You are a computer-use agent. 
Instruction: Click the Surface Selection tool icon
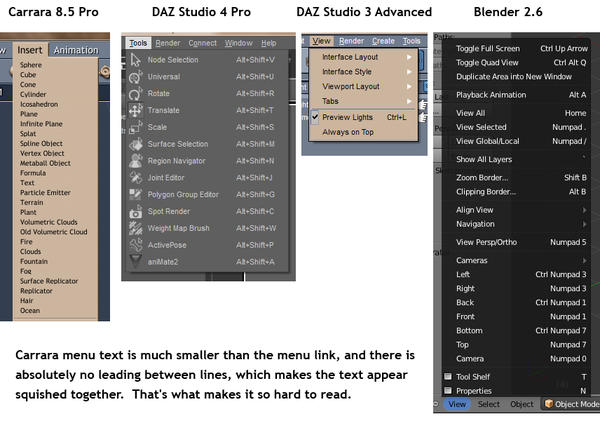coord(135,144)
